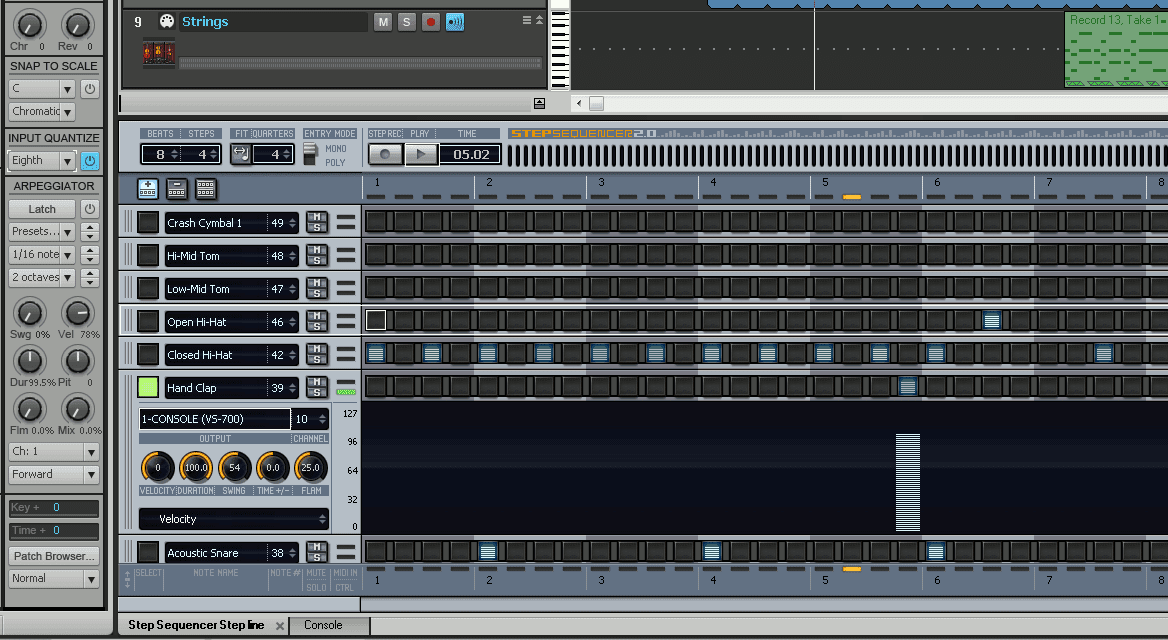The image size is (1168, 640).
Task: Open the Ch: 1 channel dropdown
Action: coord(54,452)
